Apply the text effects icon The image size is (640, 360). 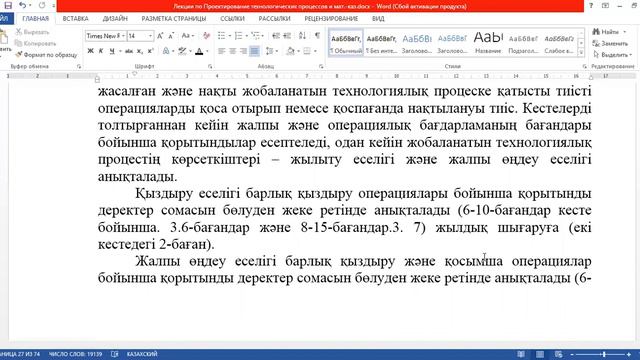(x=166, y=51)
